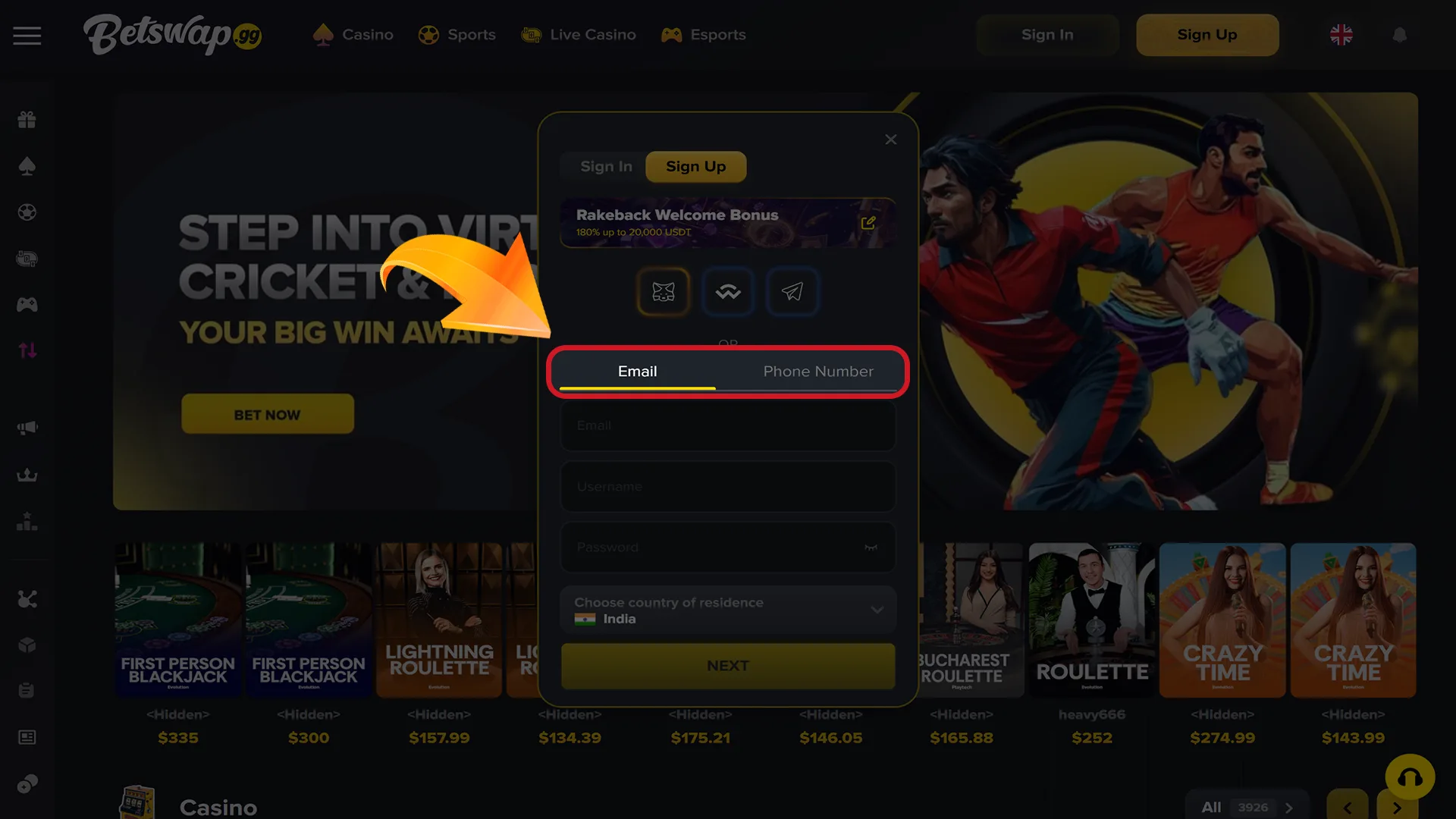Viewport: 1456px width, 819px height.
Task: Toggle to Sign In mode
Action: coord(606,165)
